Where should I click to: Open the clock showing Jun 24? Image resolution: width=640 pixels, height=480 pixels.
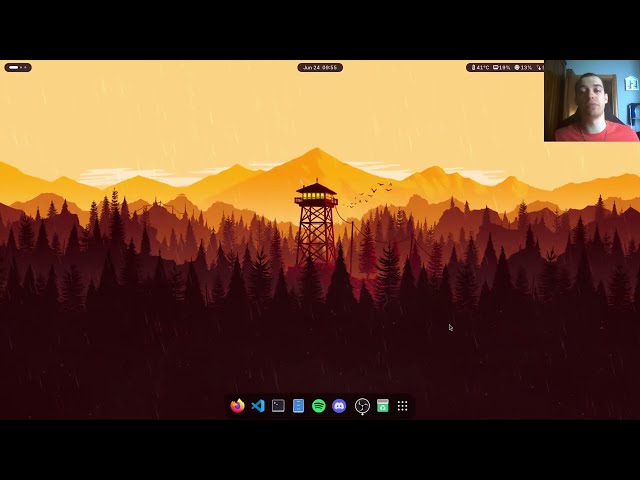tap(320, 67)
